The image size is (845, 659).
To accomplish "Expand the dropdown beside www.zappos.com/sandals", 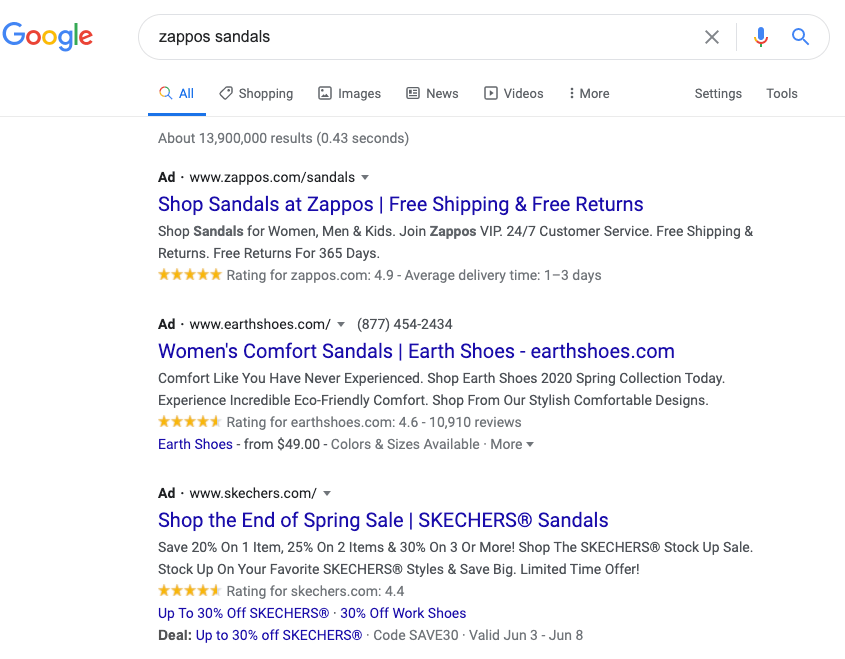I will [x=366, y=177].
